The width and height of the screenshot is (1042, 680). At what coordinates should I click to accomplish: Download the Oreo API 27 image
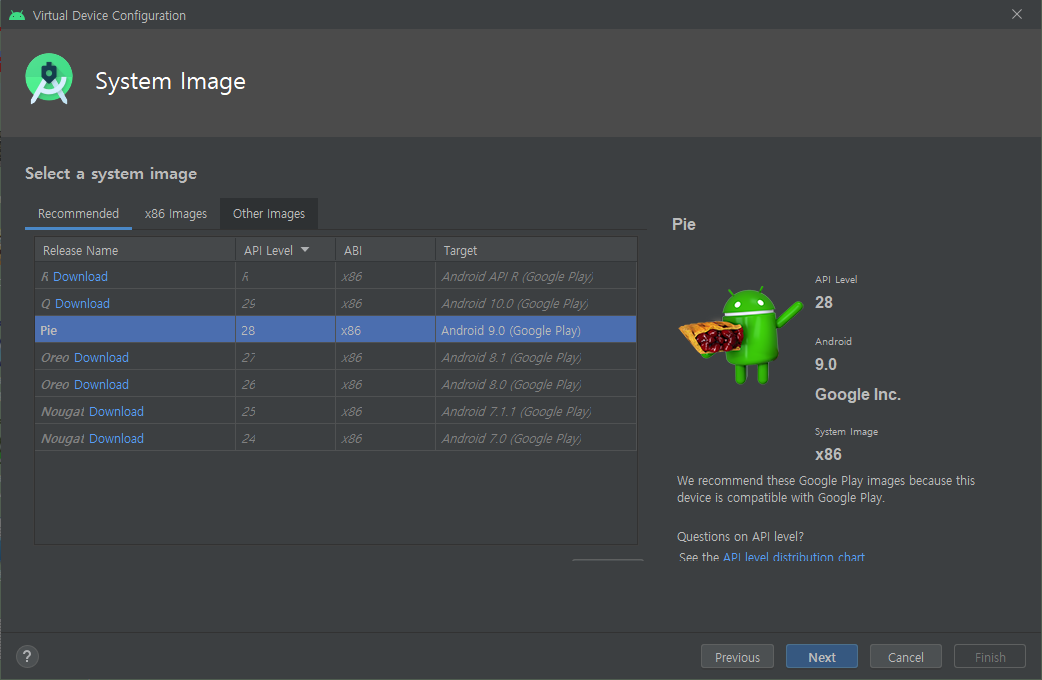101,358
